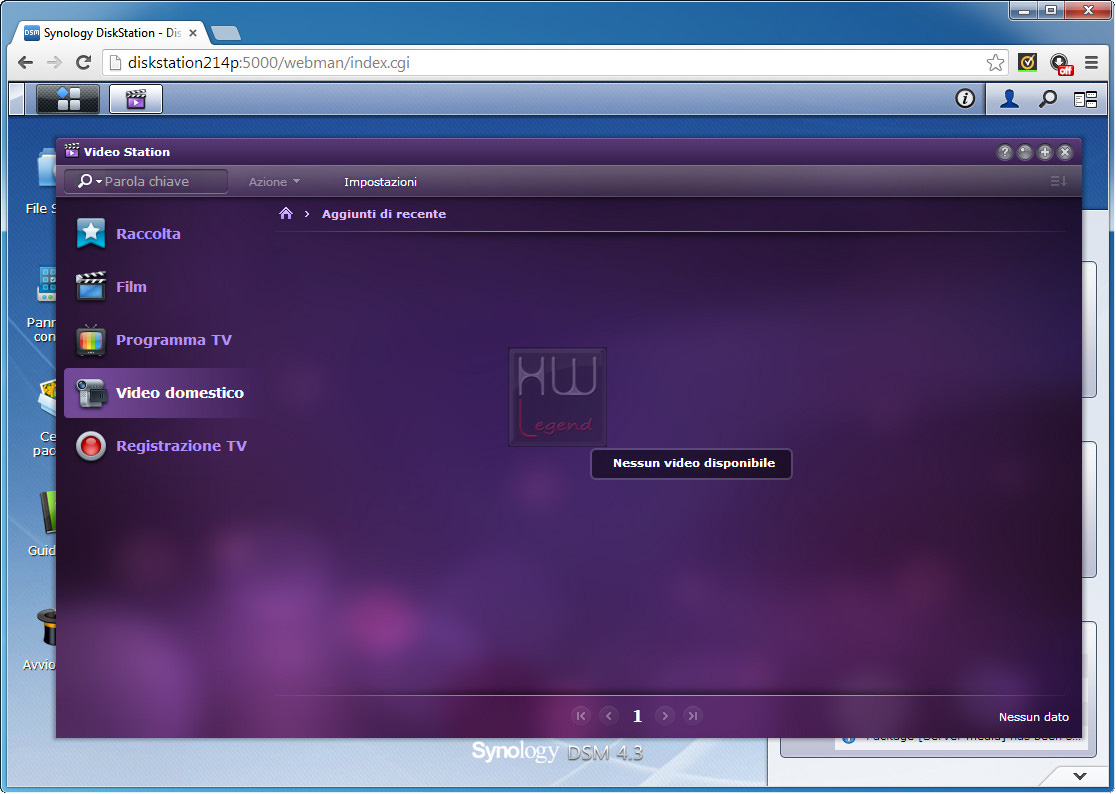Open the DSM search magnifier icon
This screenshot has height=794, width=1116.
click(x=1047, y=99)
